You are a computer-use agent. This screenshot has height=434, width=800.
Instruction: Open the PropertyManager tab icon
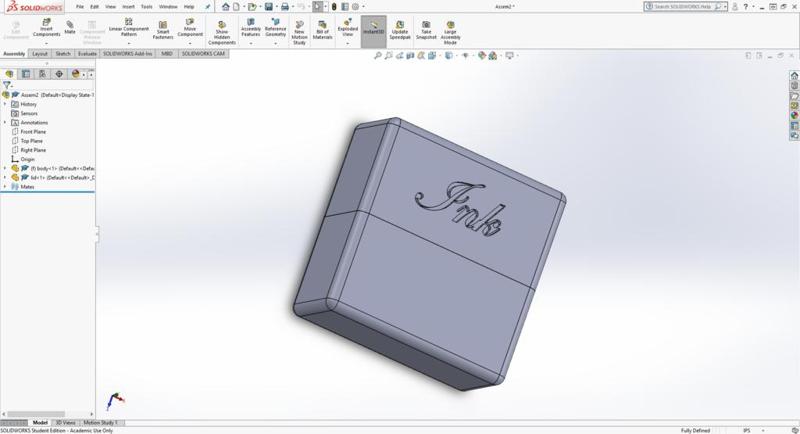click(x=26, y=74)
